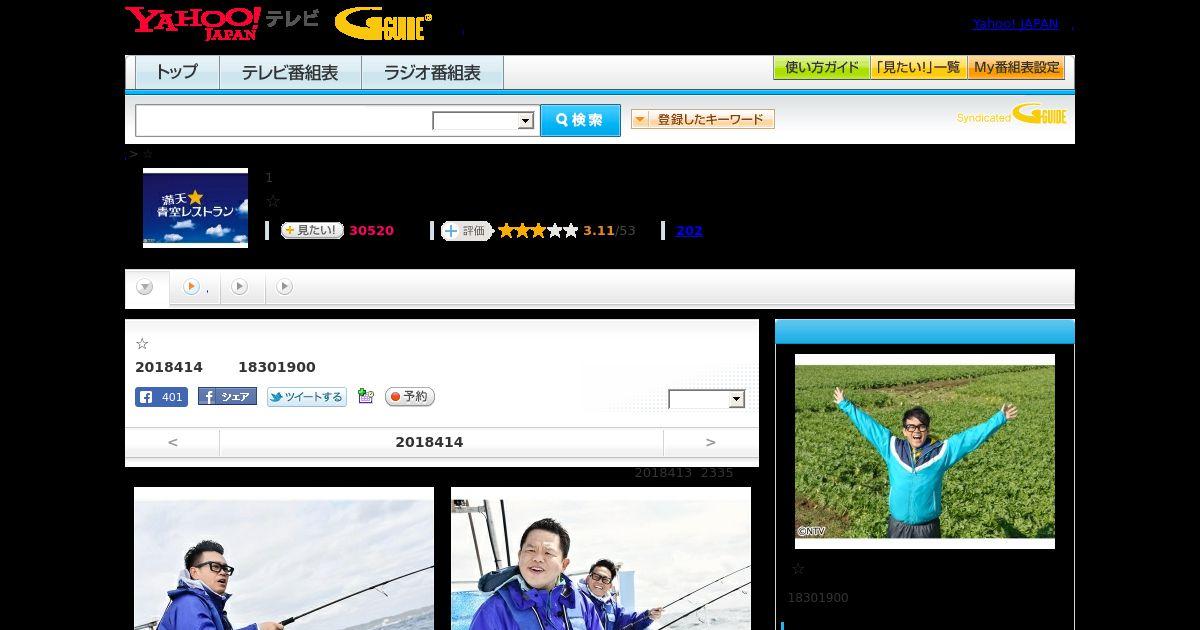The image size is (1200, 630).
Task: Add program to calendar via green-plus icon
Action: tap(365, 396)
